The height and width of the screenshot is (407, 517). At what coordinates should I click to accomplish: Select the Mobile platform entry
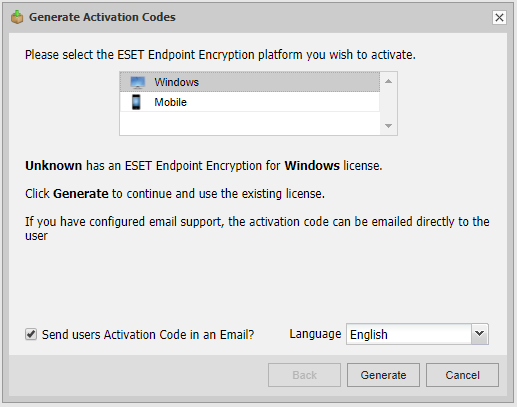(x=250, y=102)
